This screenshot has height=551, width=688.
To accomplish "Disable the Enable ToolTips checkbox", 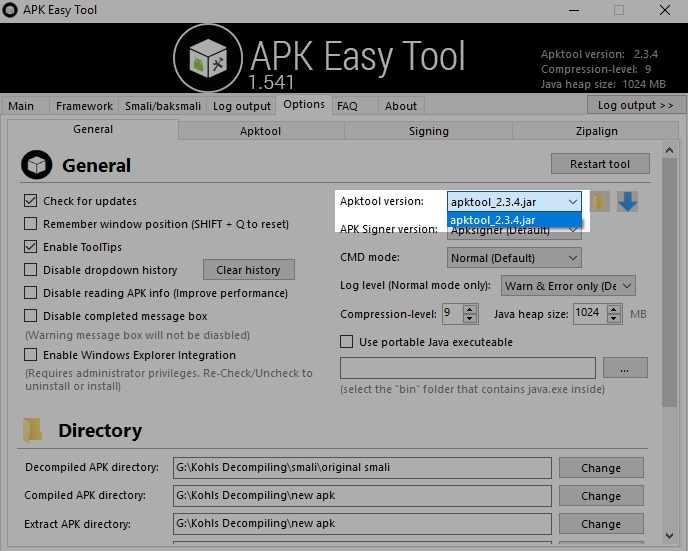I will (31, 247).
